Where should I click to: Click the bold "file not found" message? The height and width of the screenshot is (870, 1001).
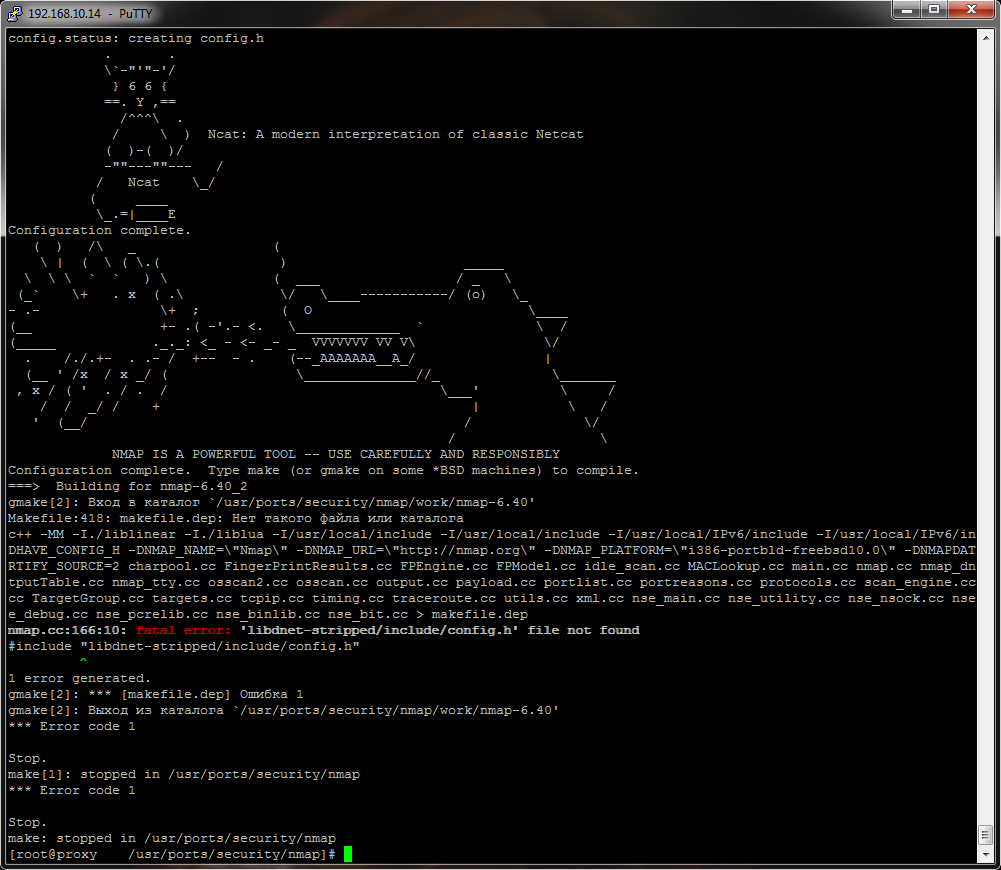[583, 631]
